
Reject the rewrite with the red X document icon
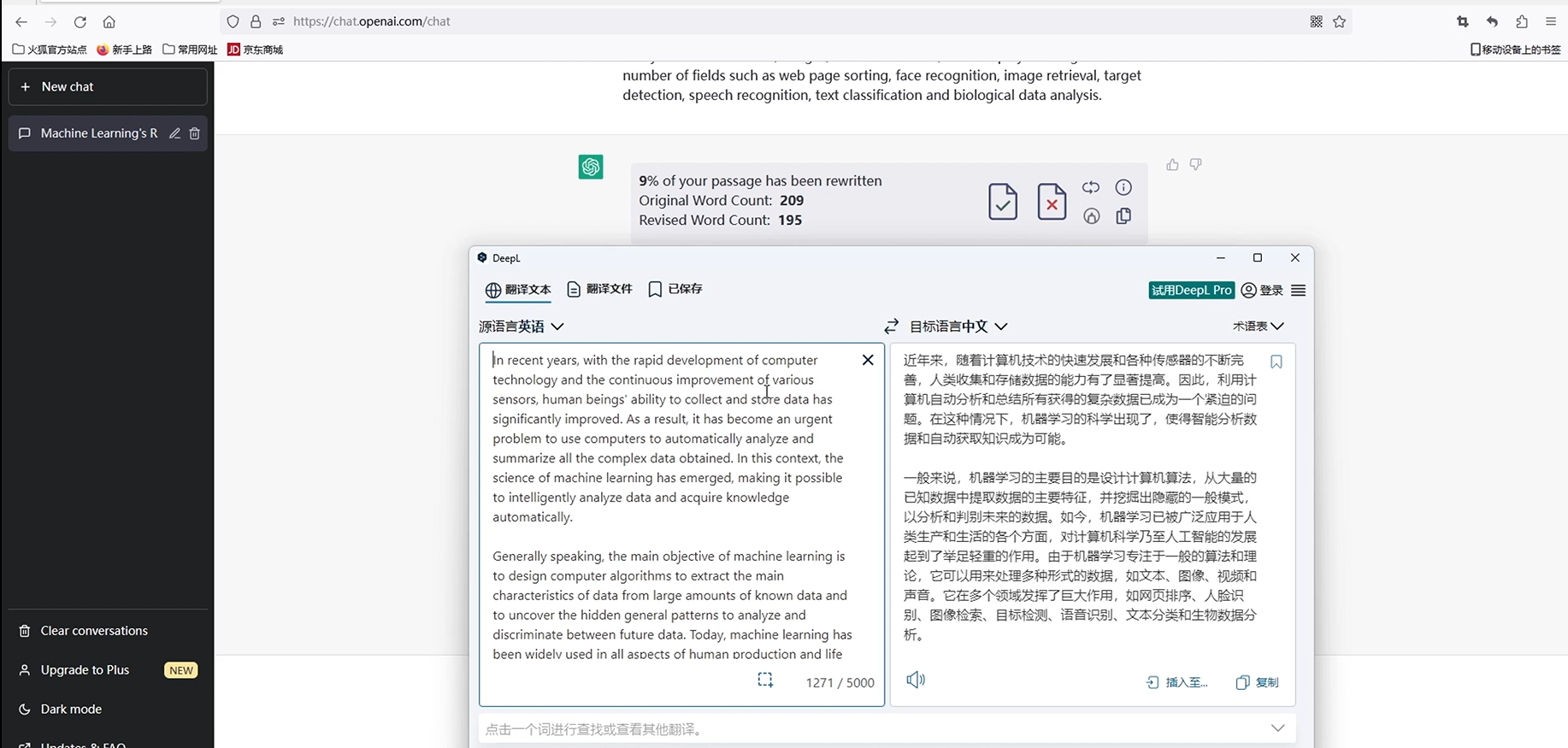1052,202
